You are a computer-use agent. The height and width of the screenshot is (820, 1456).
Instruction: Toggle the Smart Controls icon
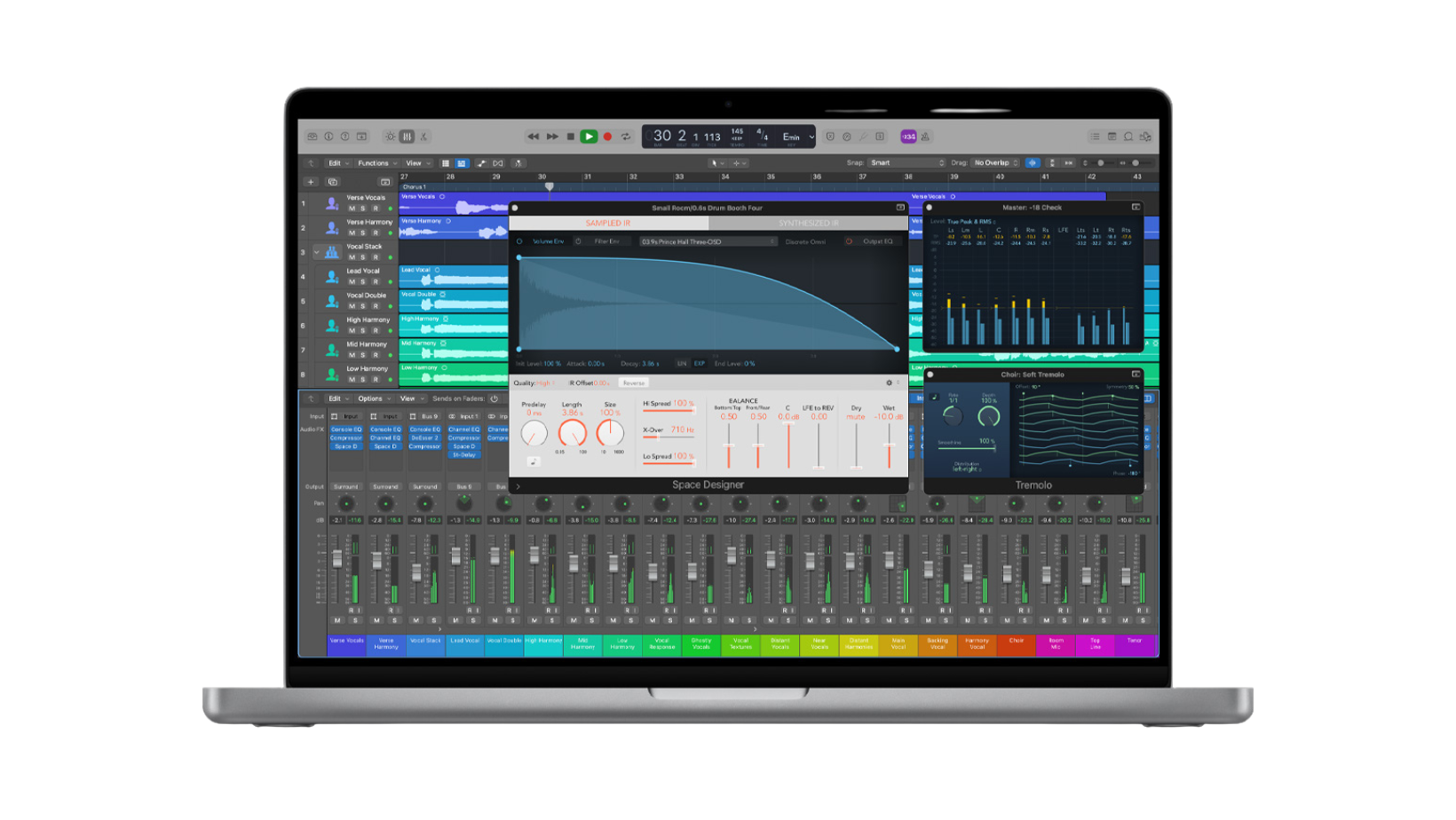[390, 137]
